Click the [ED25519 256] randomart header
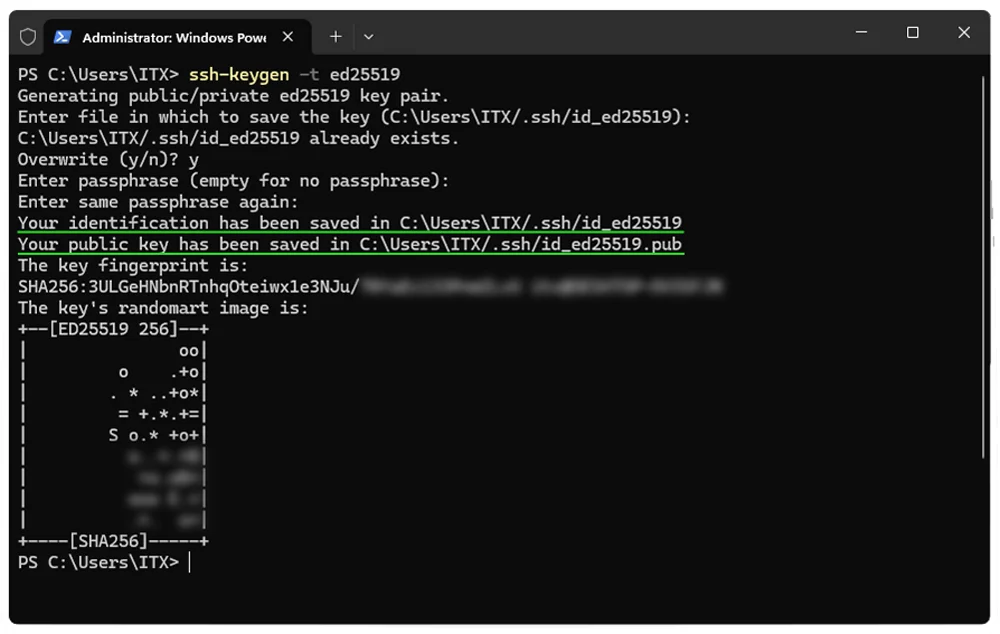1000x634 pixels. pyautogui.click(x=113, y=329)
